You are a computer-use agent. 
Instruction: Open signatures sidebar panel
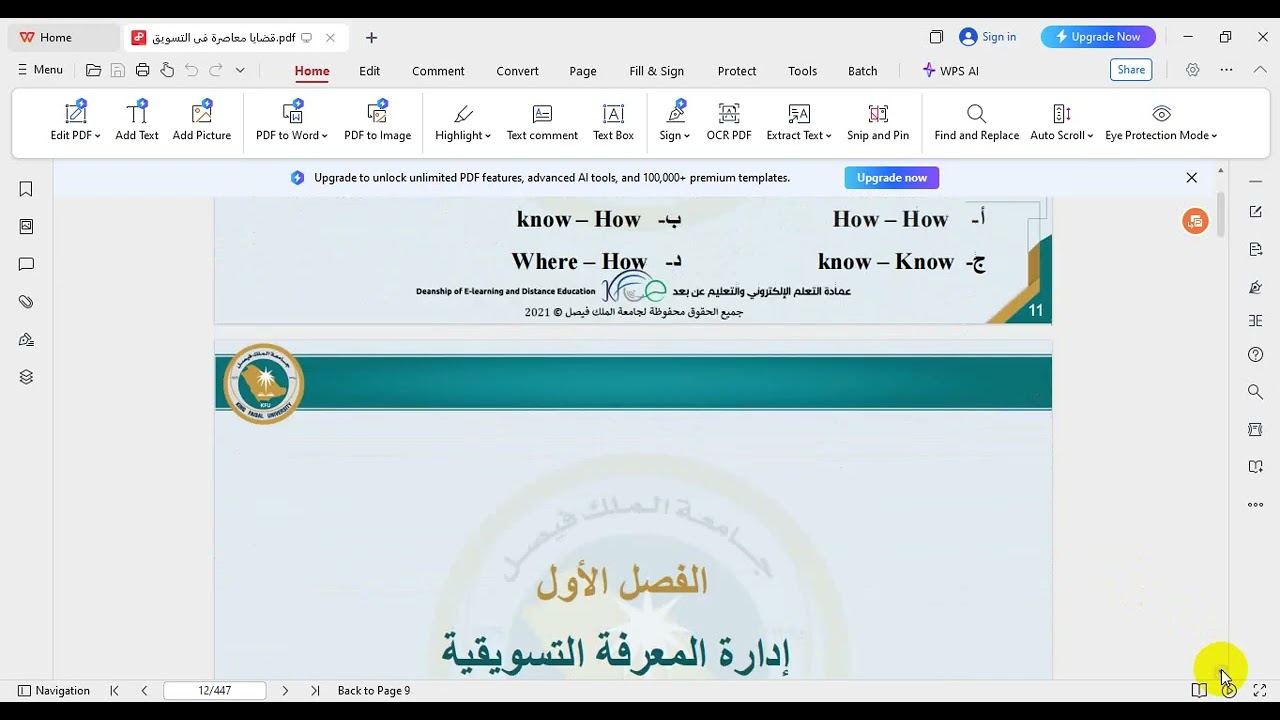pyautogui.click(x=26, y=339)
